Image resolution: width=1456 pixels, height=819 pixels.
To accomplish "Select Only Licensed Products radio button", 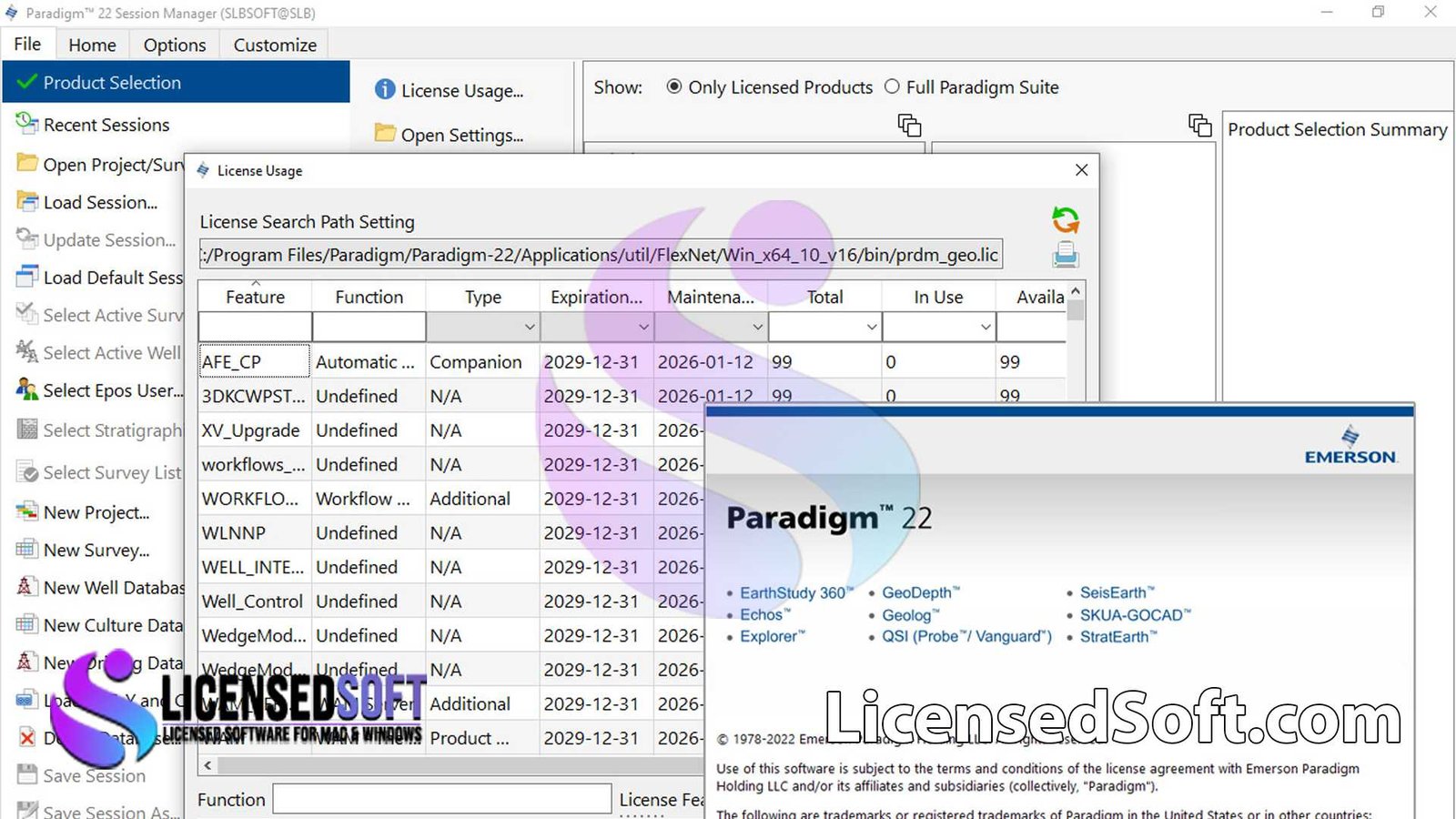I will coord(674,86).
